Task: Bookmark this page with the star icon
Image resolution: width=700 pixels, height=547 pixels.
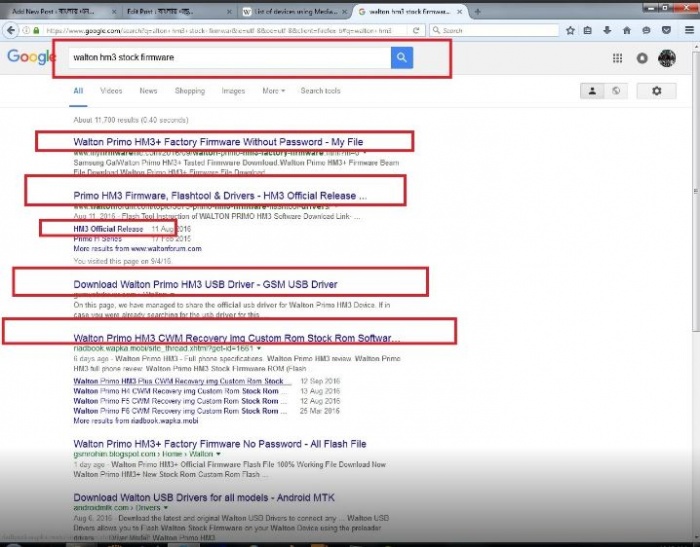Action: (570, 30)
